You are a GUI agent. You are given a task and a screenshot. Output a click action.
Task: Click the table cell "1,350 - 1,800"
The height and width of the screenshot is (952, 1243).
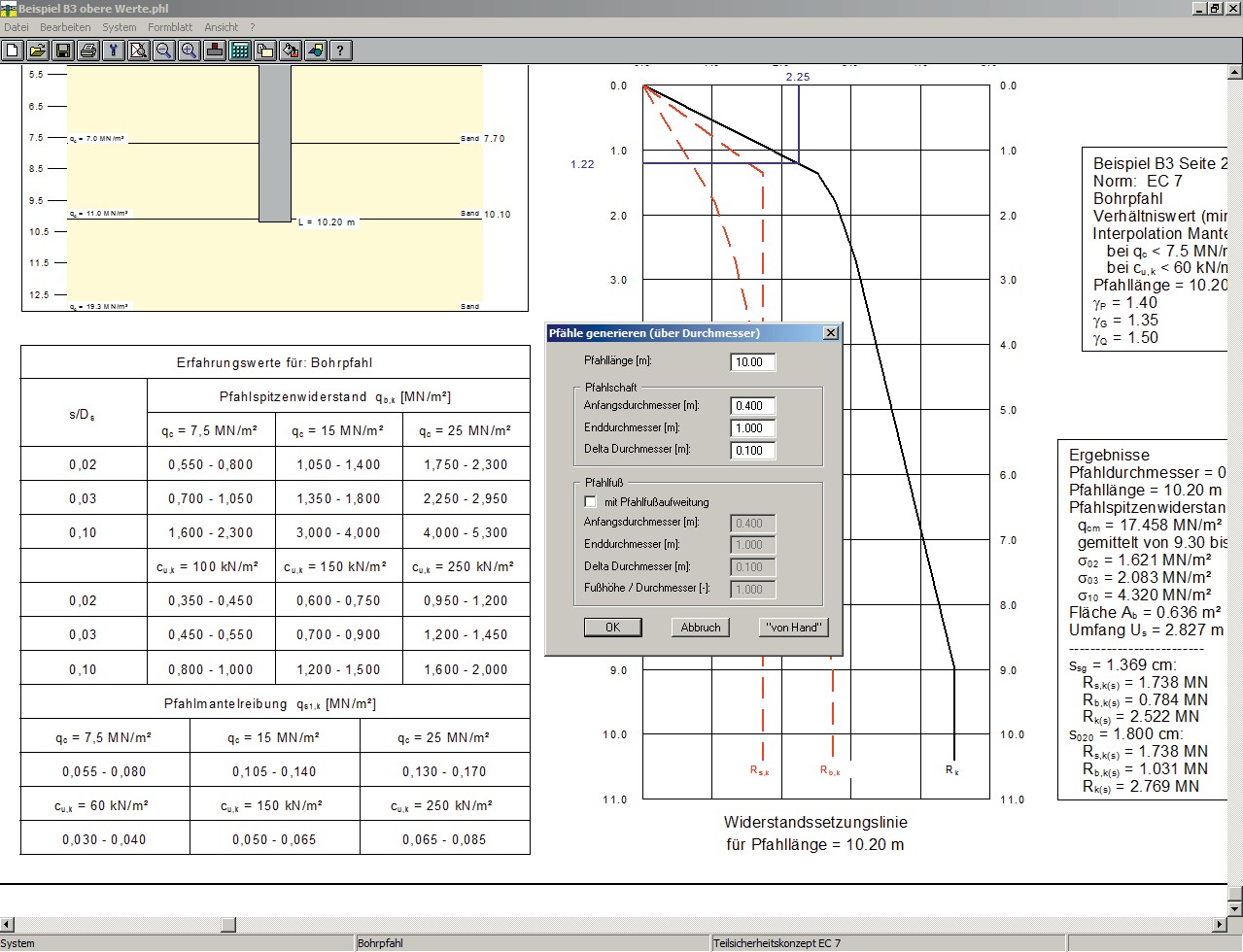(339, 498)
